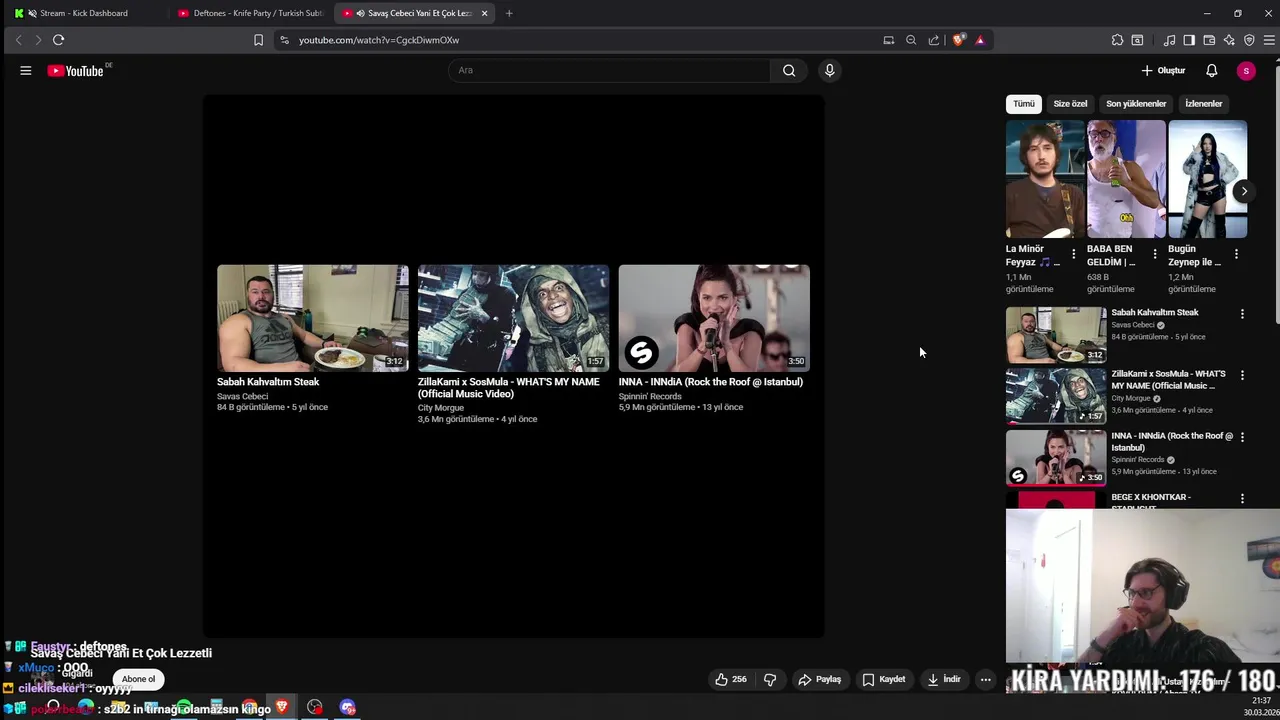
Task: Open the Brave Rewards triangle icon
Action: pos(980,40)
